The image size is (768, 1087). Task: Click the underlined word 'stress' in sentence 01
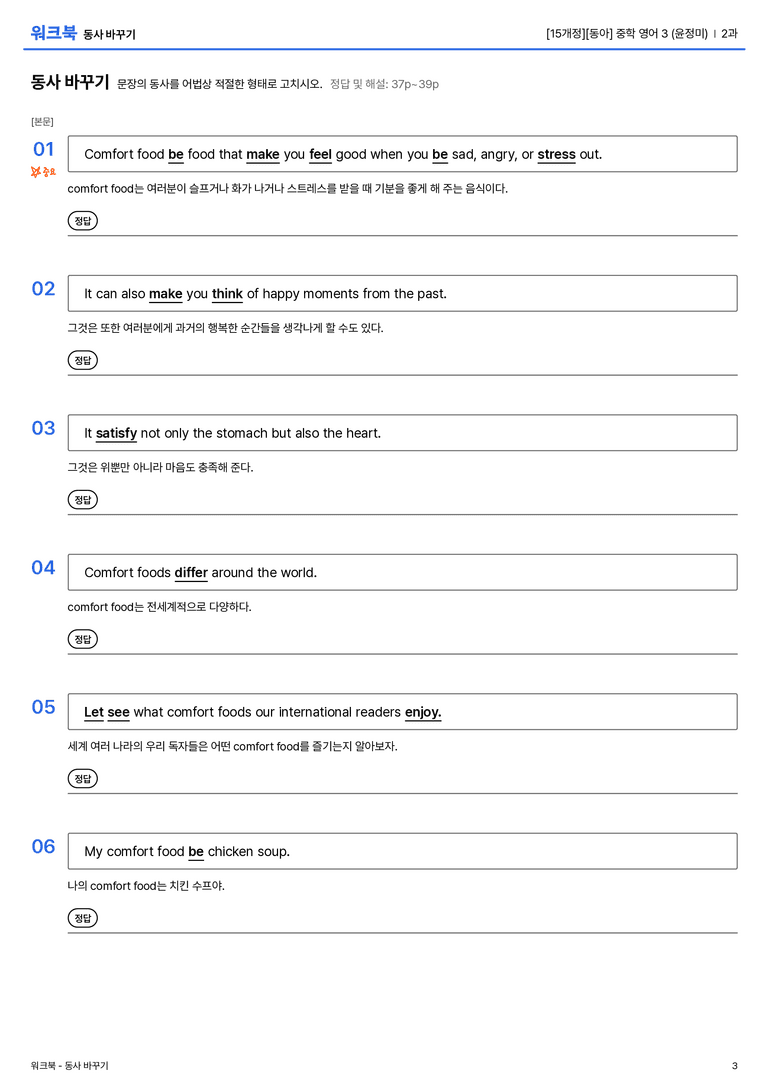pyautogui.click(x=557, y=155)
